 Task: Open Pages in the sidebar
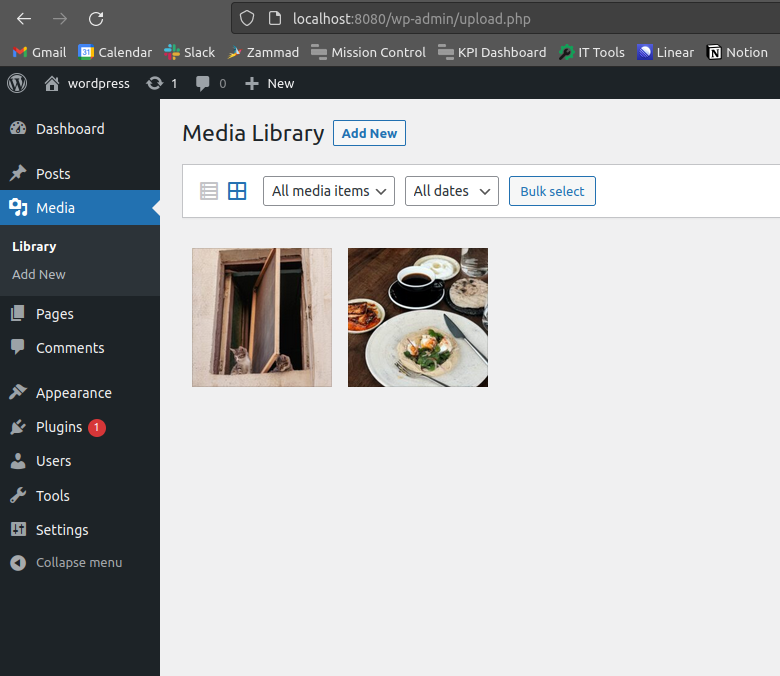[x=80, y=314]
